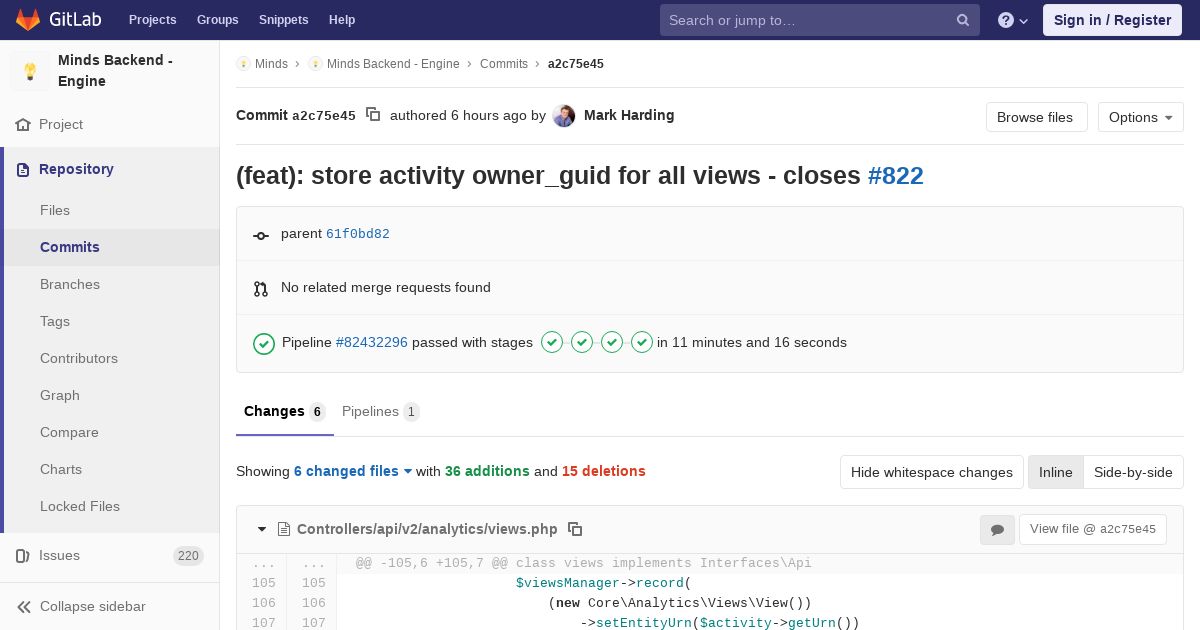Click the fourth pipeline stage check icon

pos(642,342)
